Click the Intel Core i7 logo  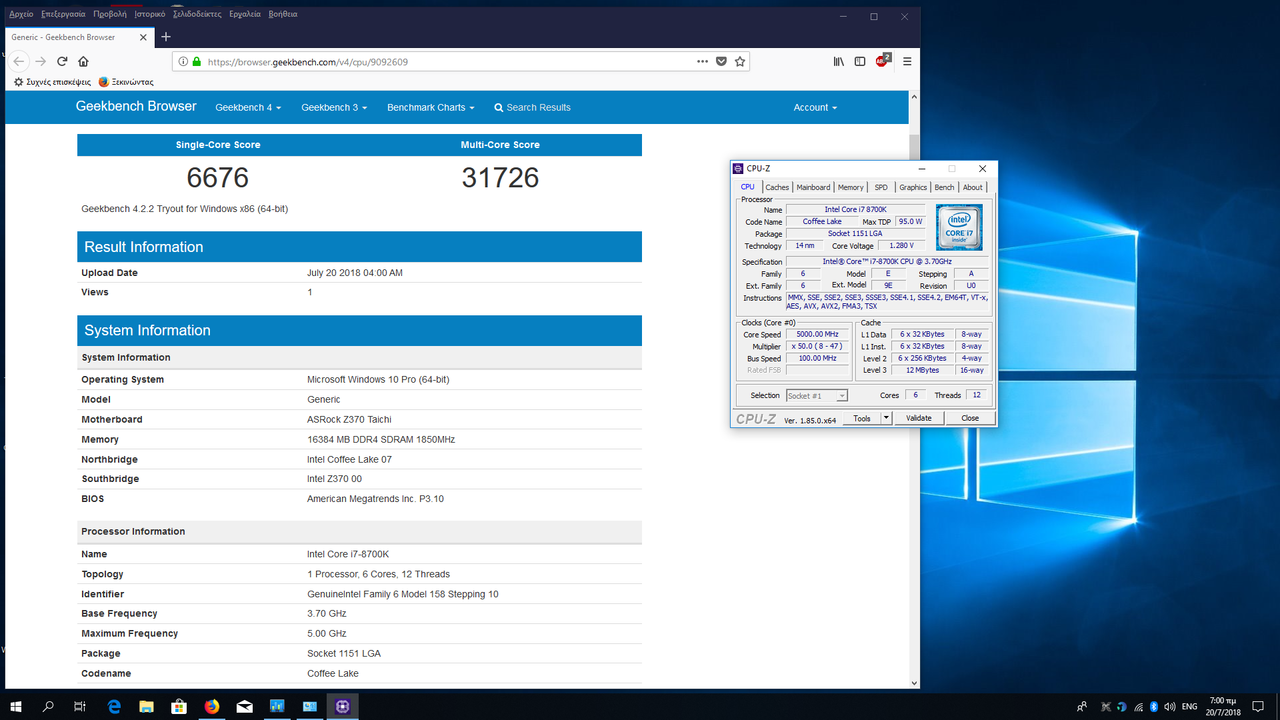pyautogui.click(x=959, y=227)
